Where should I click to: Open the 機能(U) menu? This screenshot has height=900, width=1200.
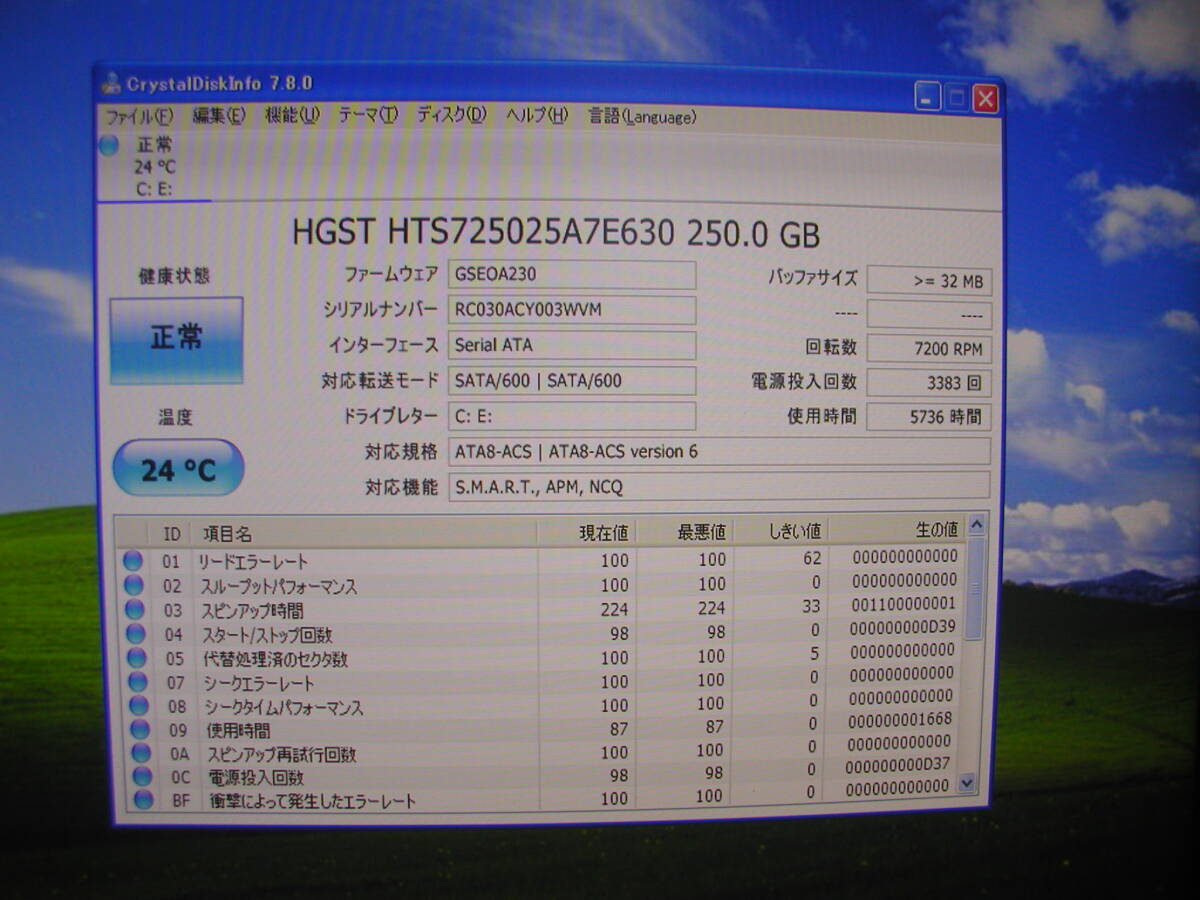point(291,116)
